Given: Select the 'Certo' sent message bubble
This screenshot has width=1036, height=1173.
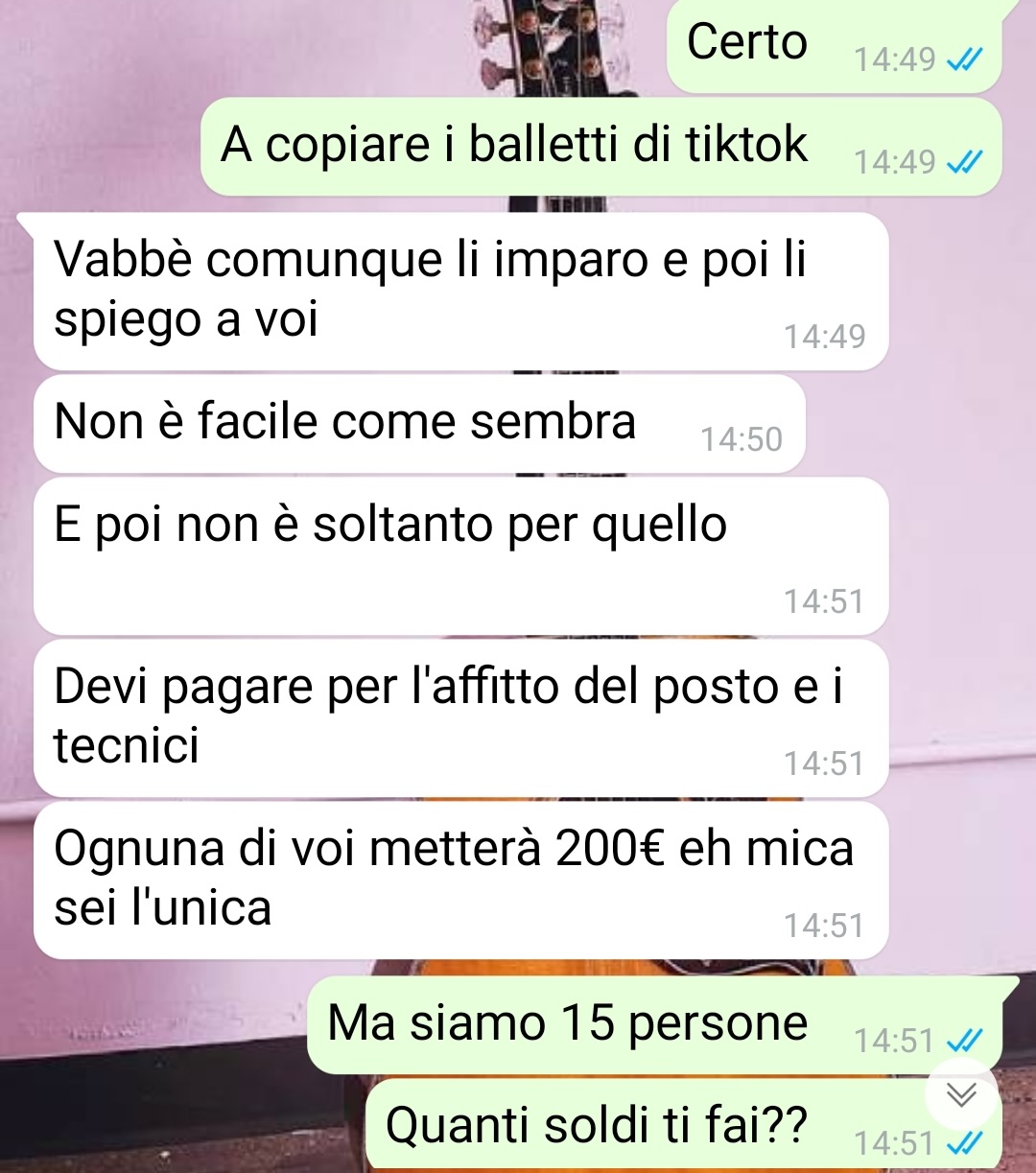Looking at the screenshot, I should click(x=835, y=45).
